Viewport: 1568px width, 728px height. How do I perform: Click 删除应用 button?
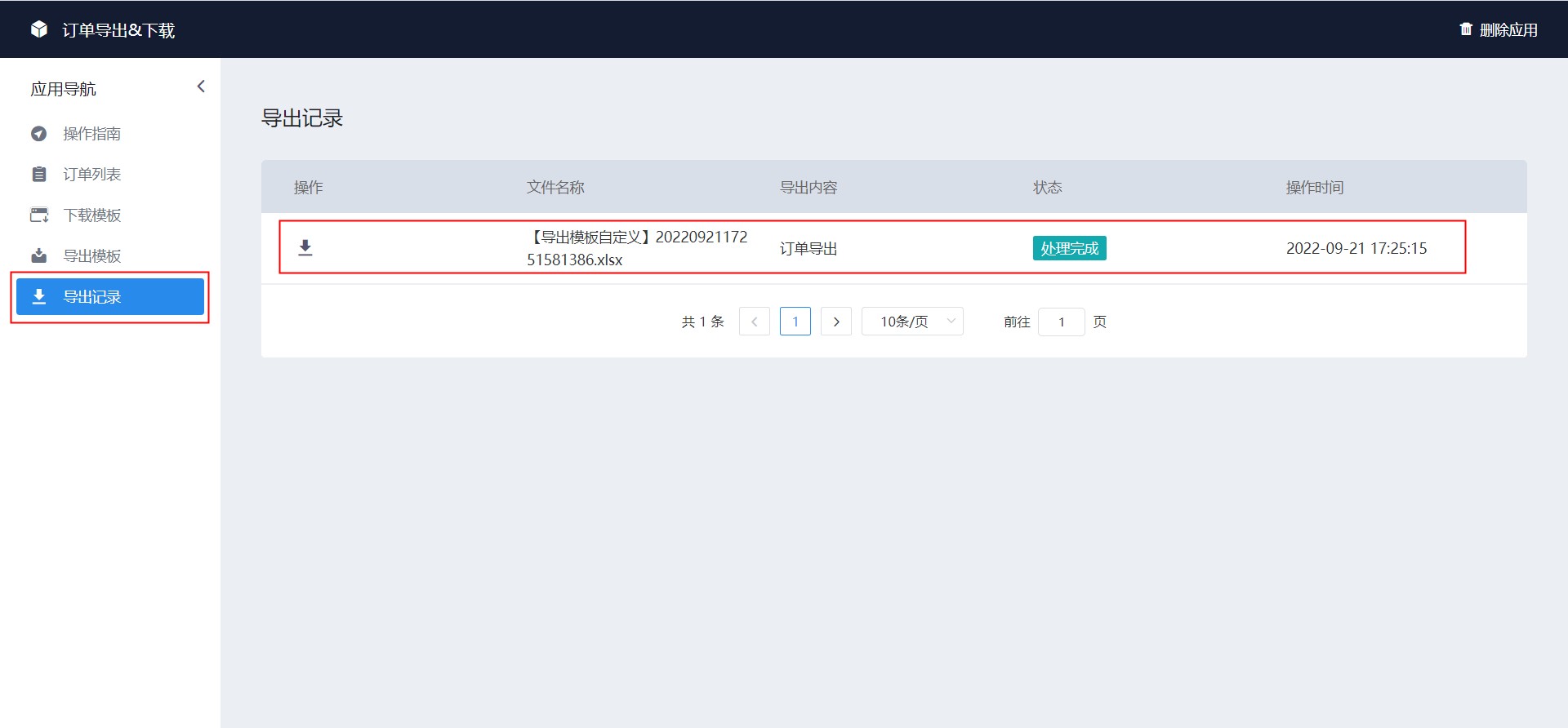tap(1499, 29)
